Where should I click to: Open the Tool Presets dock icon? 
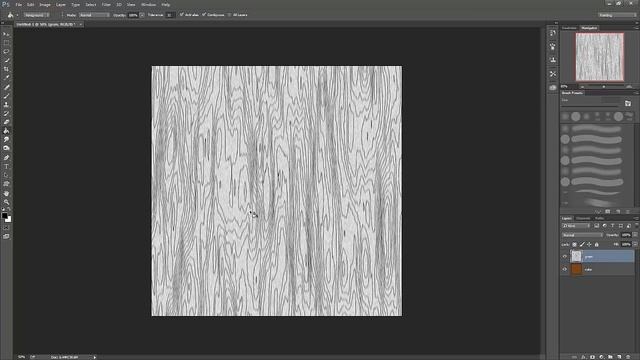pyautogui.click(x=553, y=74)
